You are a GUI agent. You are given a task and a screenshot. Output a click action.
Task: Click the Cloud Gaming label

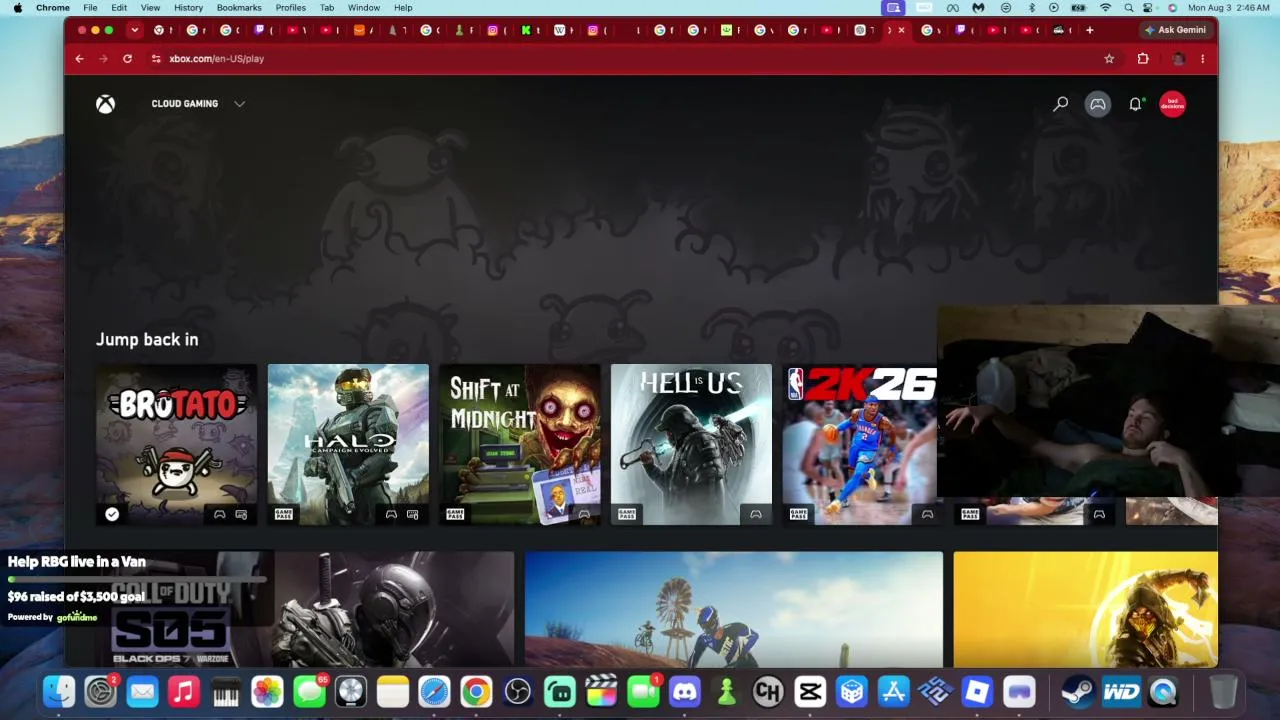coord(185,104)
